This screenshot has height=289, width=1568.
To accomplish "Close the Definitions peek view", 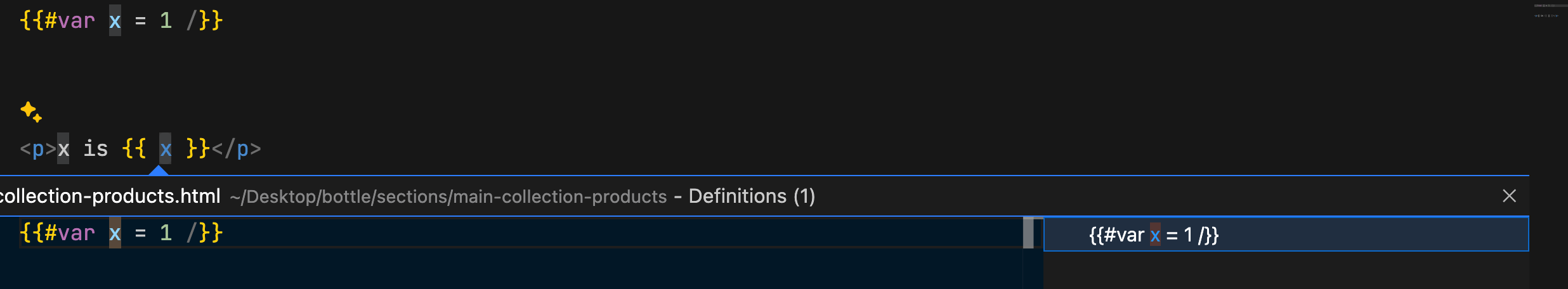I will point(1509,196).
